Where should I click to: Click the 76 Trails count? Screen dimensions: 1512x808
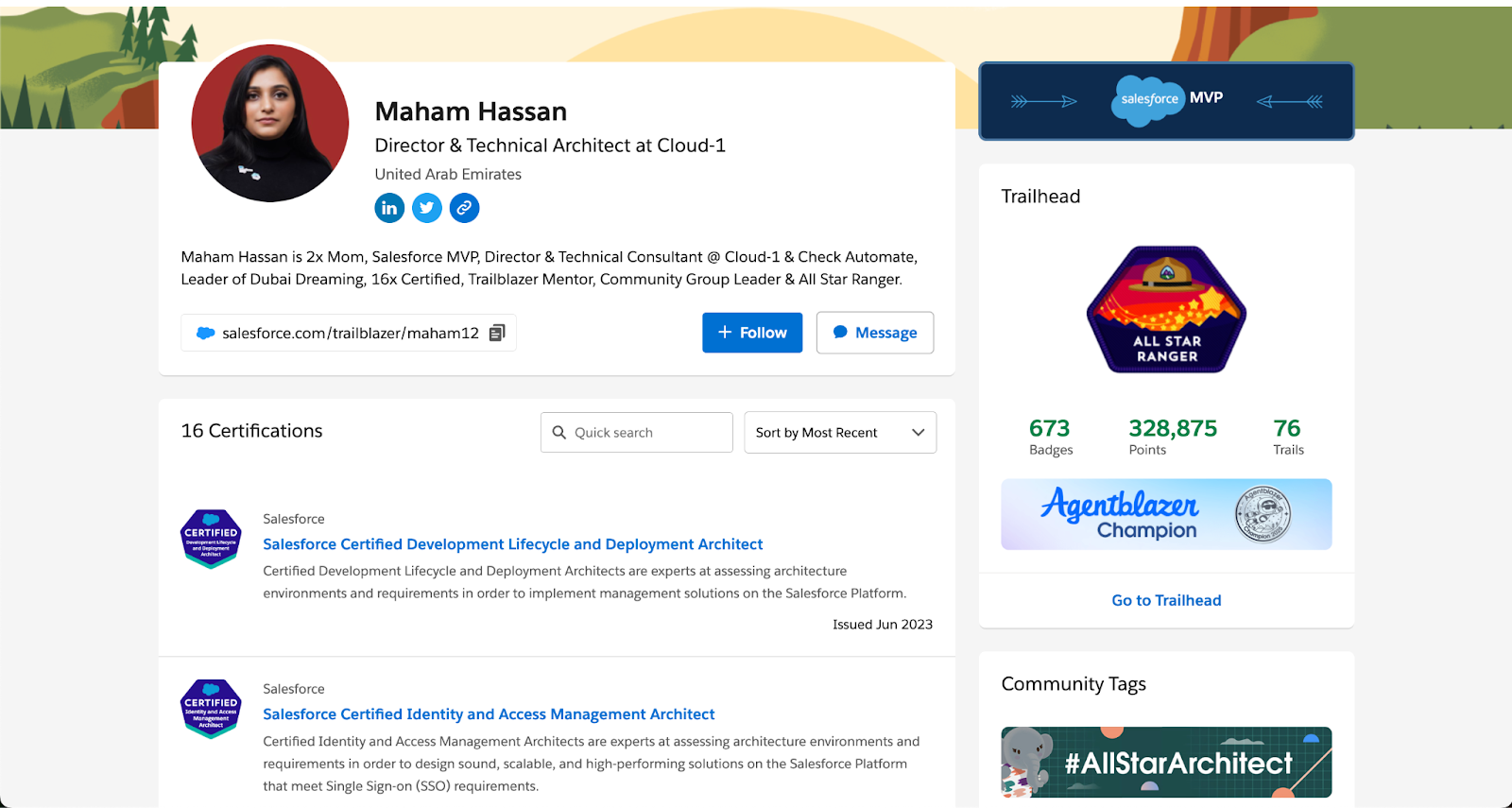pyautogui.click(x=1288, y=437)
